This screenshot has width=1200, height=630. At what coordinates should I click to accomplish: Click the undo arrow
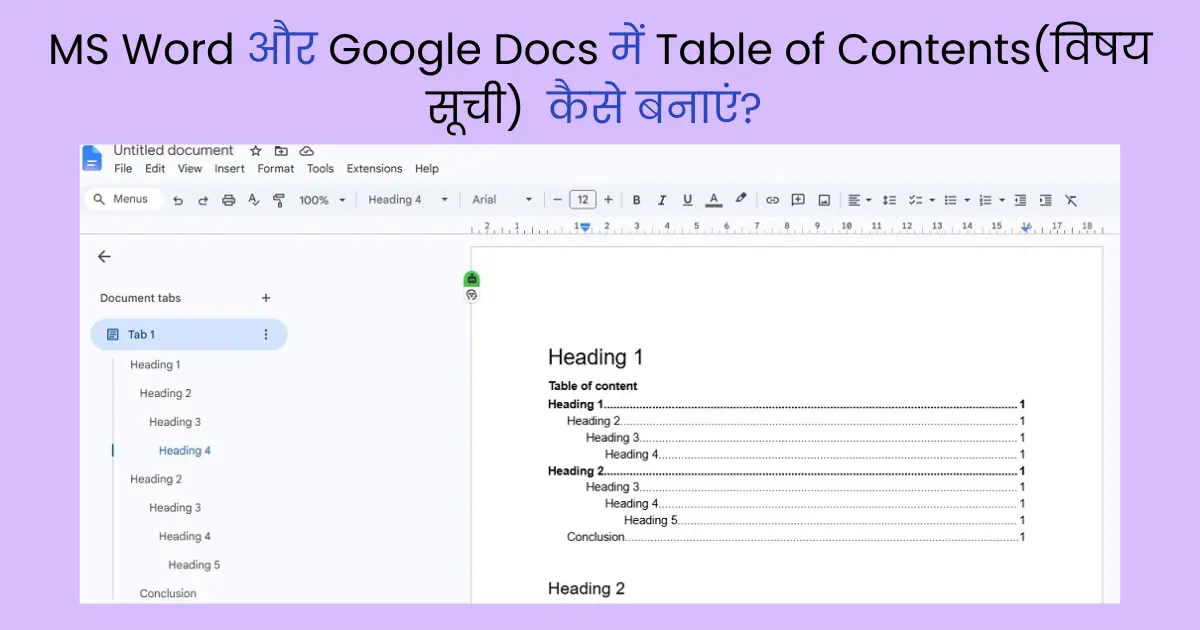(178, 200)
